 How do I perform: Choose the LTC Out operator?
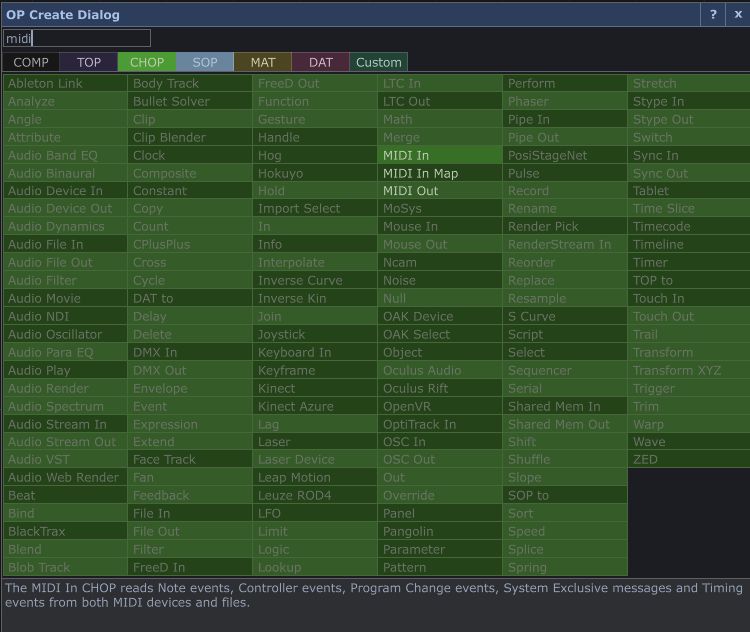click(440, 101)
